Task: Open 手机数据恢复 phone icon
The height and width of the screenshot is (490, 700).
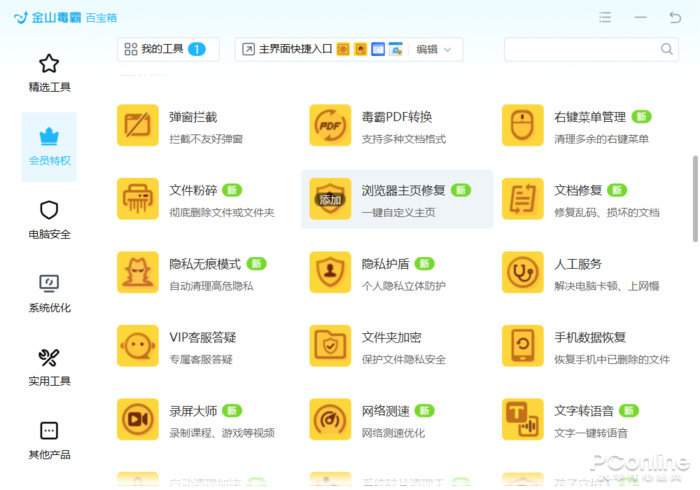Action: tap(522, 346)
